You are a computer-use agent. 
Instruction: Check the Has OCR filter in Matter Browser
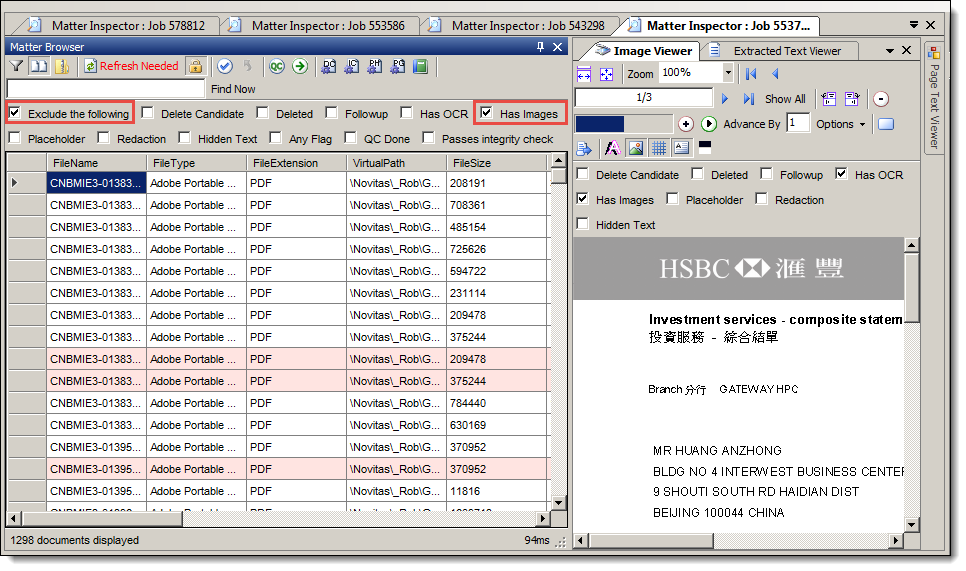pos(407,113)
